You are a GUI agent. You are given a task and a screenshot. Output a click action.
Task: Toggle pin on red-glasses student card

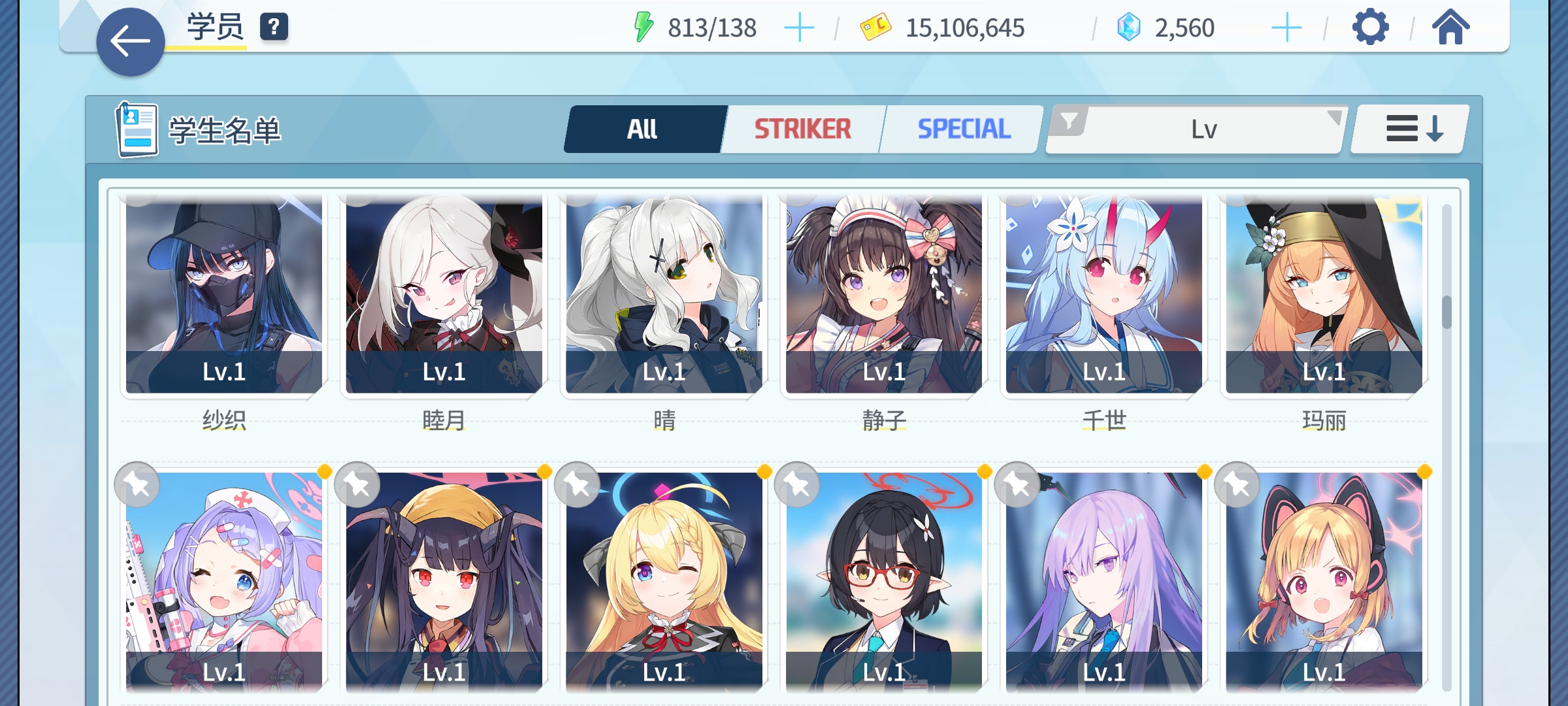(797, 484)
